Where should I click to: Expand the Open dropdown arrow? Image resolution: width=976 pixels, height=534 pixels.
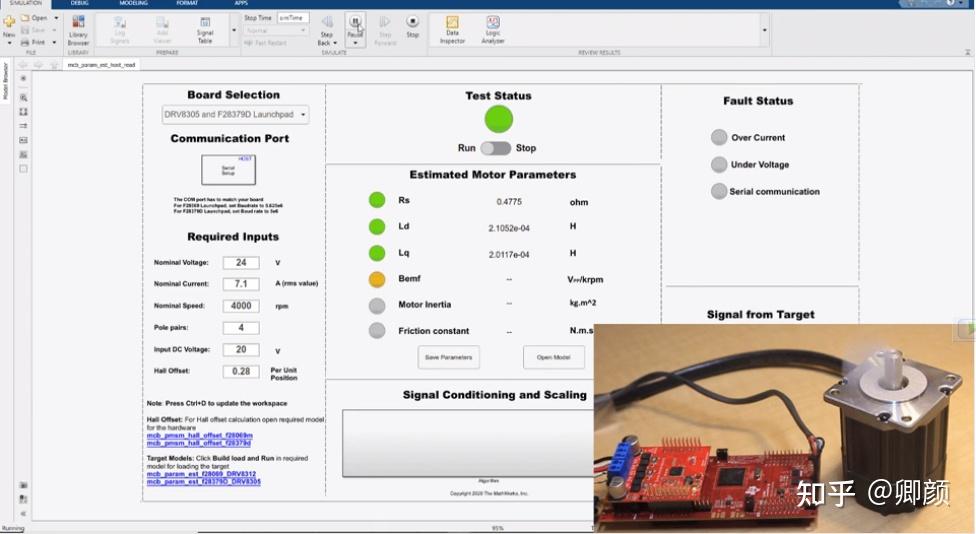(x=56, y=18)
